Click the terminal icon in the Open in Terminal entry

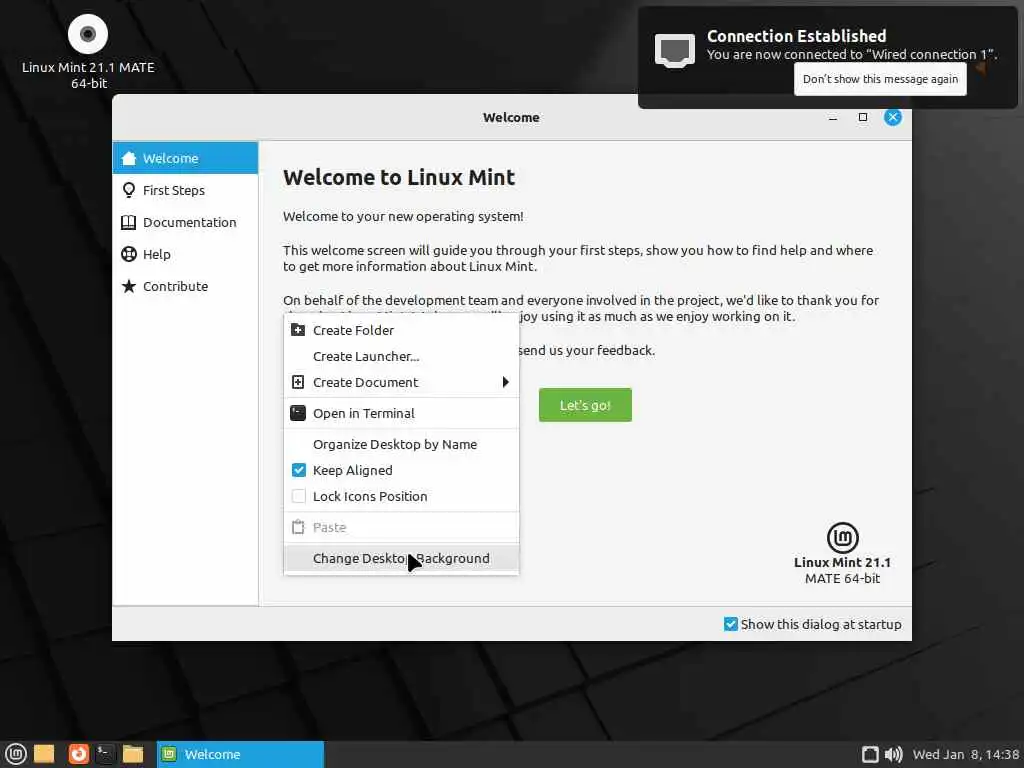(298, 413)
